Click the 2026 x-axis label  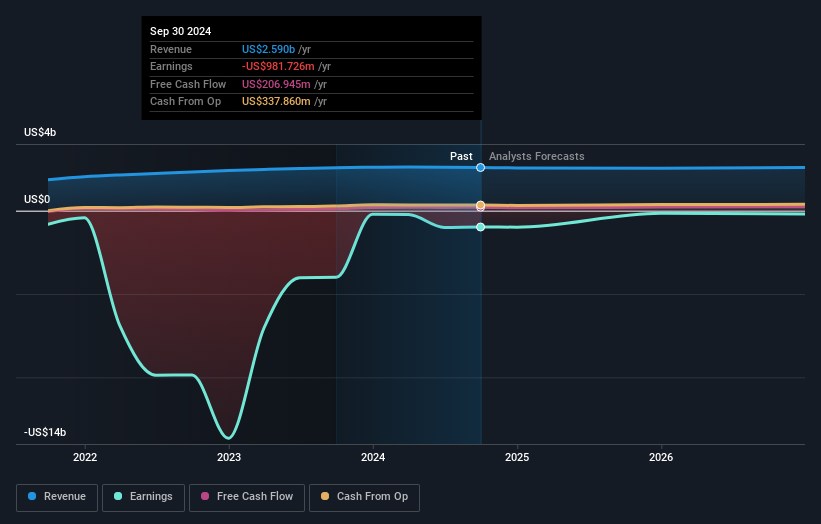pos(661,458)
